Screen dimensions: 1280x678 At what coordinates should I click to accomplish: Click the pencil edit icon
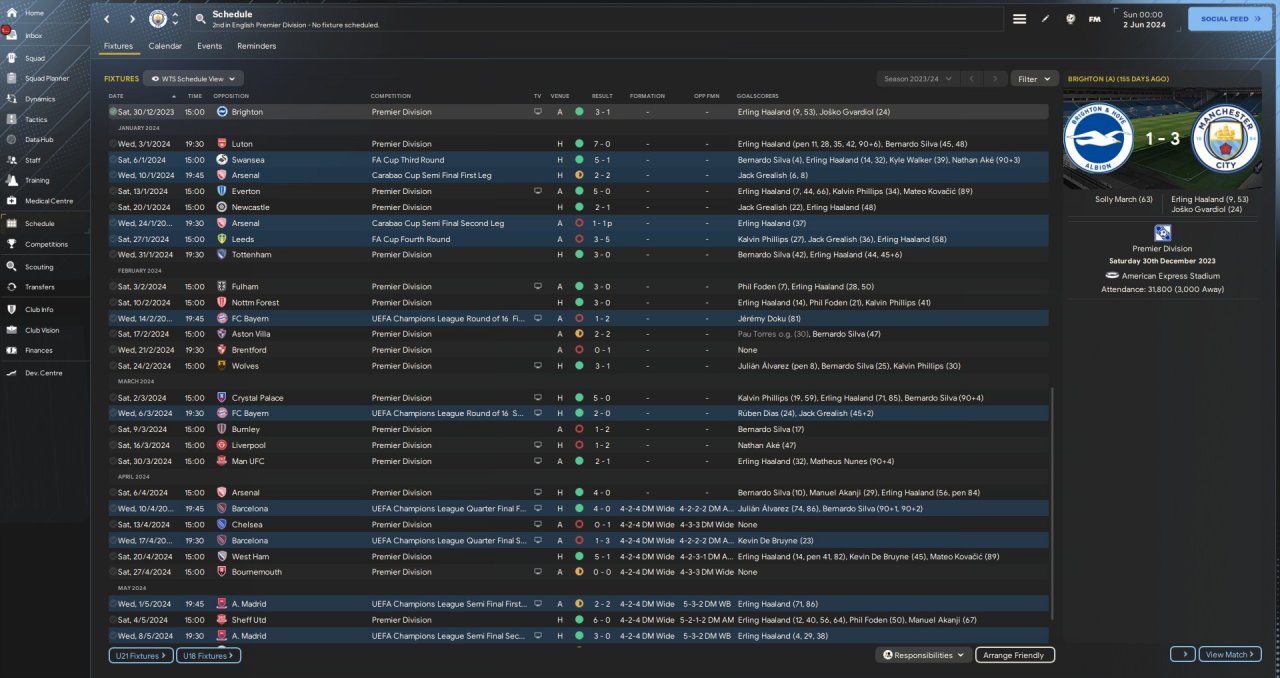[x=1045, y=19]
